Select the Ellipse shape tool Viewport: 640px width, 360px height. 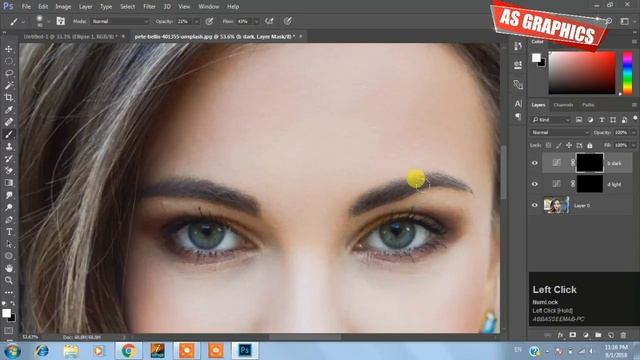[9, 256]
